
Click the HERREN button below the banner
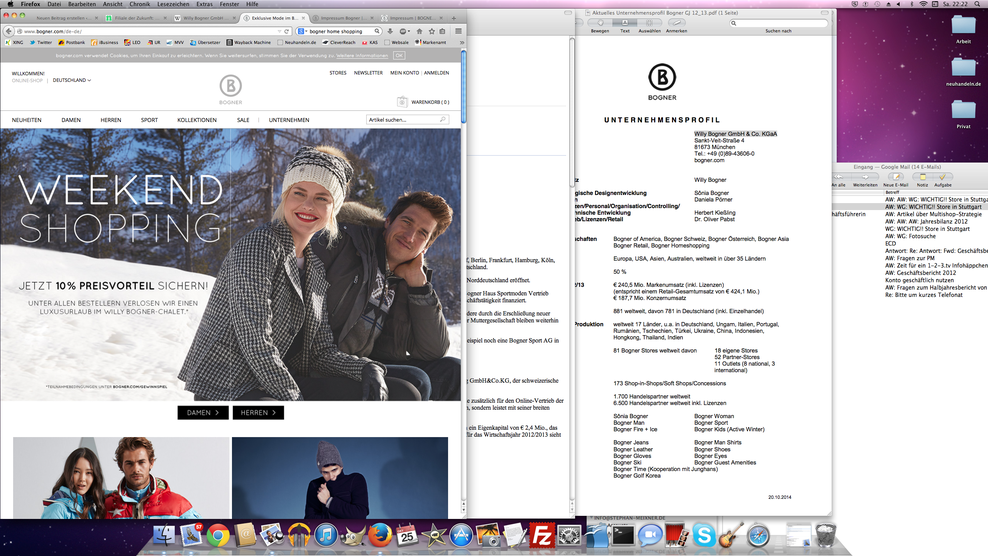(258, 413)
